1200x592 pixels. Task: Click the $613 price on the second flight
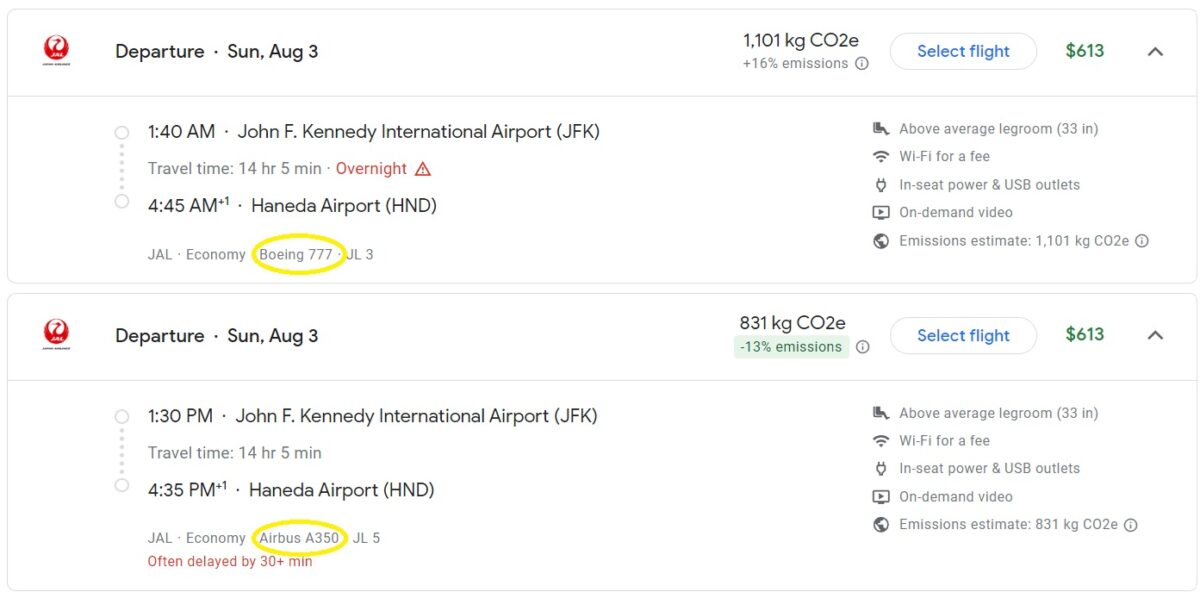tap(1084, 335)
